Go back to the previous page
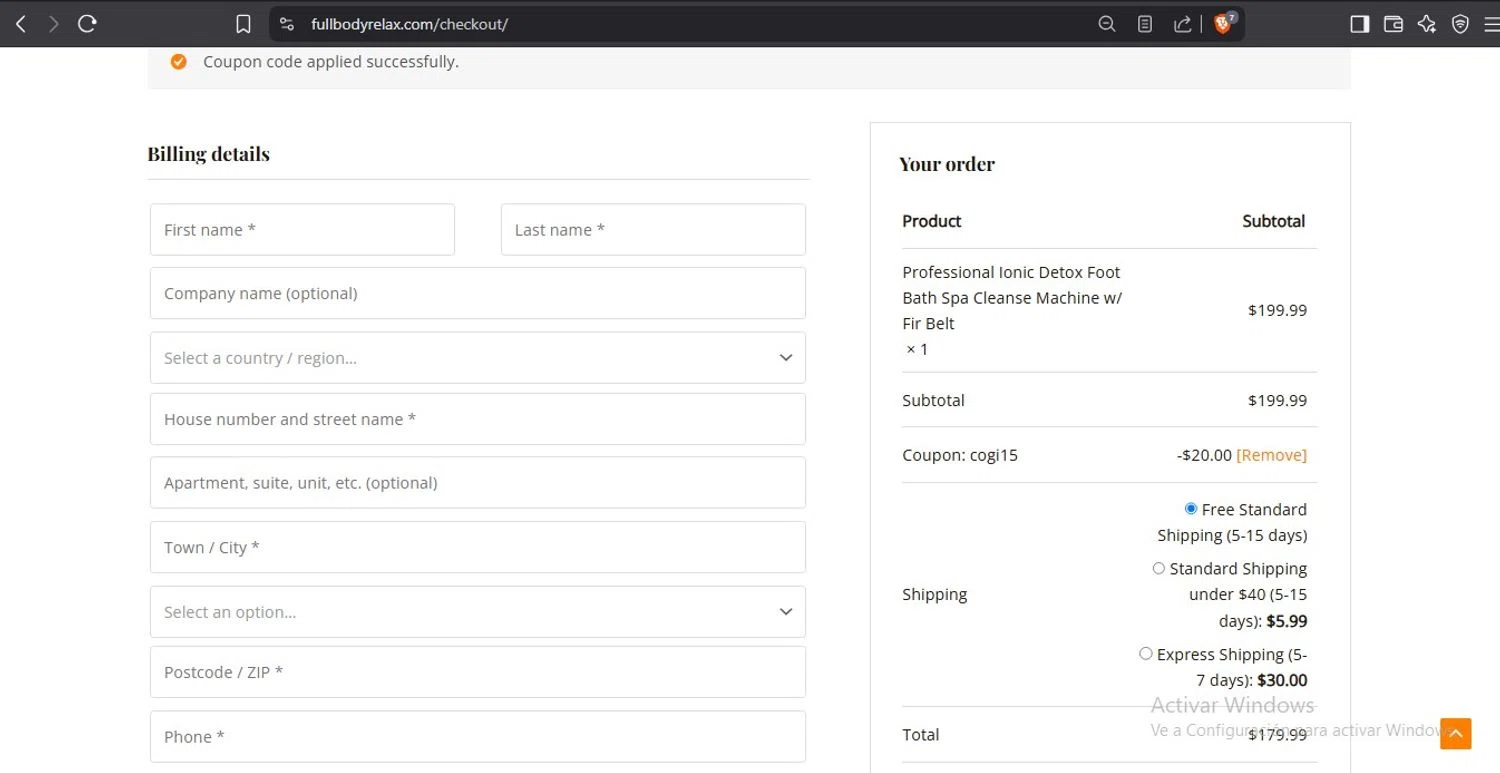1500x773 pixels. coord(21,24)
